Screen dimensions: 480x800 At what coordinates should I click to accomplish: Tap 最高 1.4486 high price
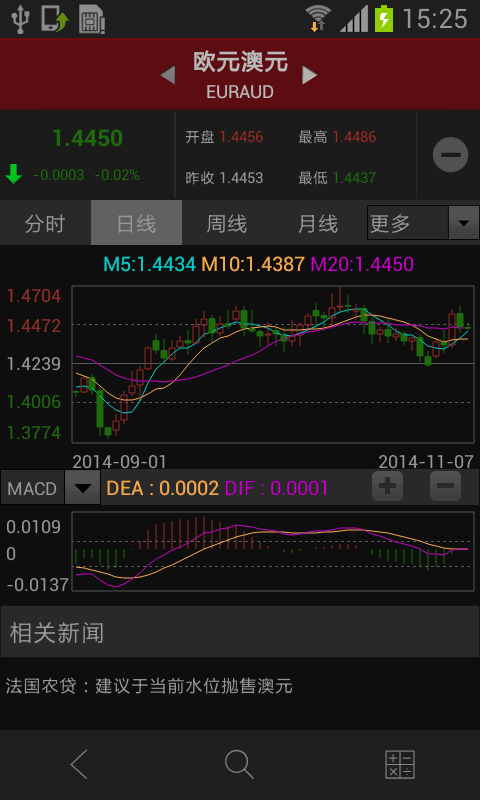[337, 137]
